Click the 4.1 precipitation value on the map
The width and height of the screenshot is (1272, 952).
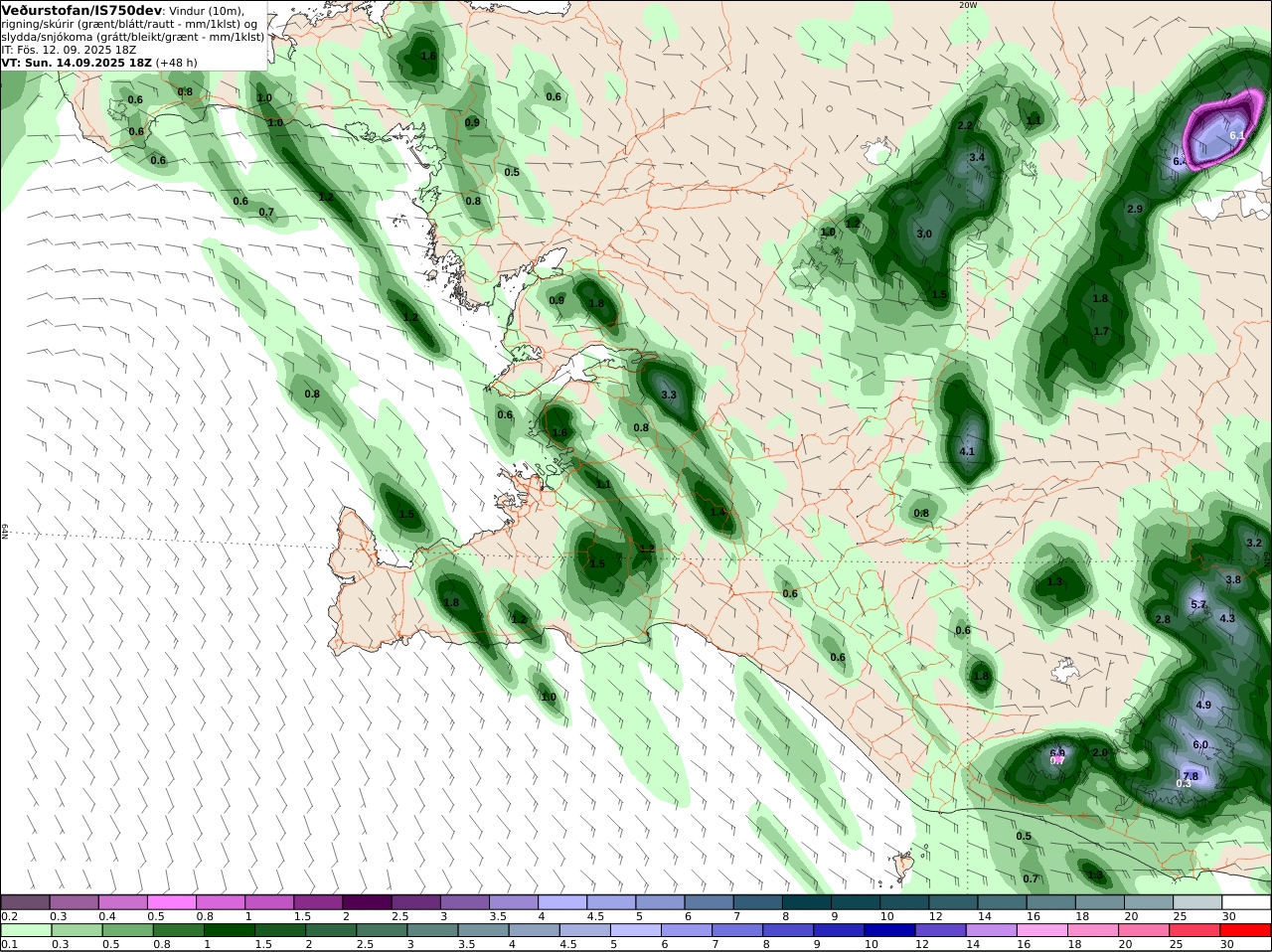[967, 452]
